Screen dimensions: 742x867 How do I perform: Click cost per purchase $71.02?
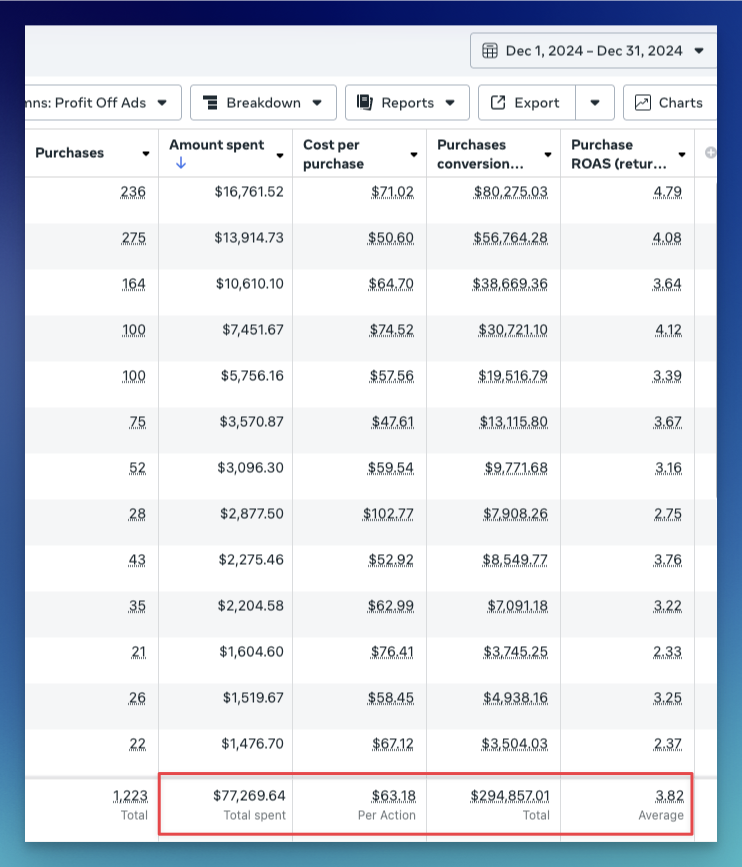(x=392, y=192)
